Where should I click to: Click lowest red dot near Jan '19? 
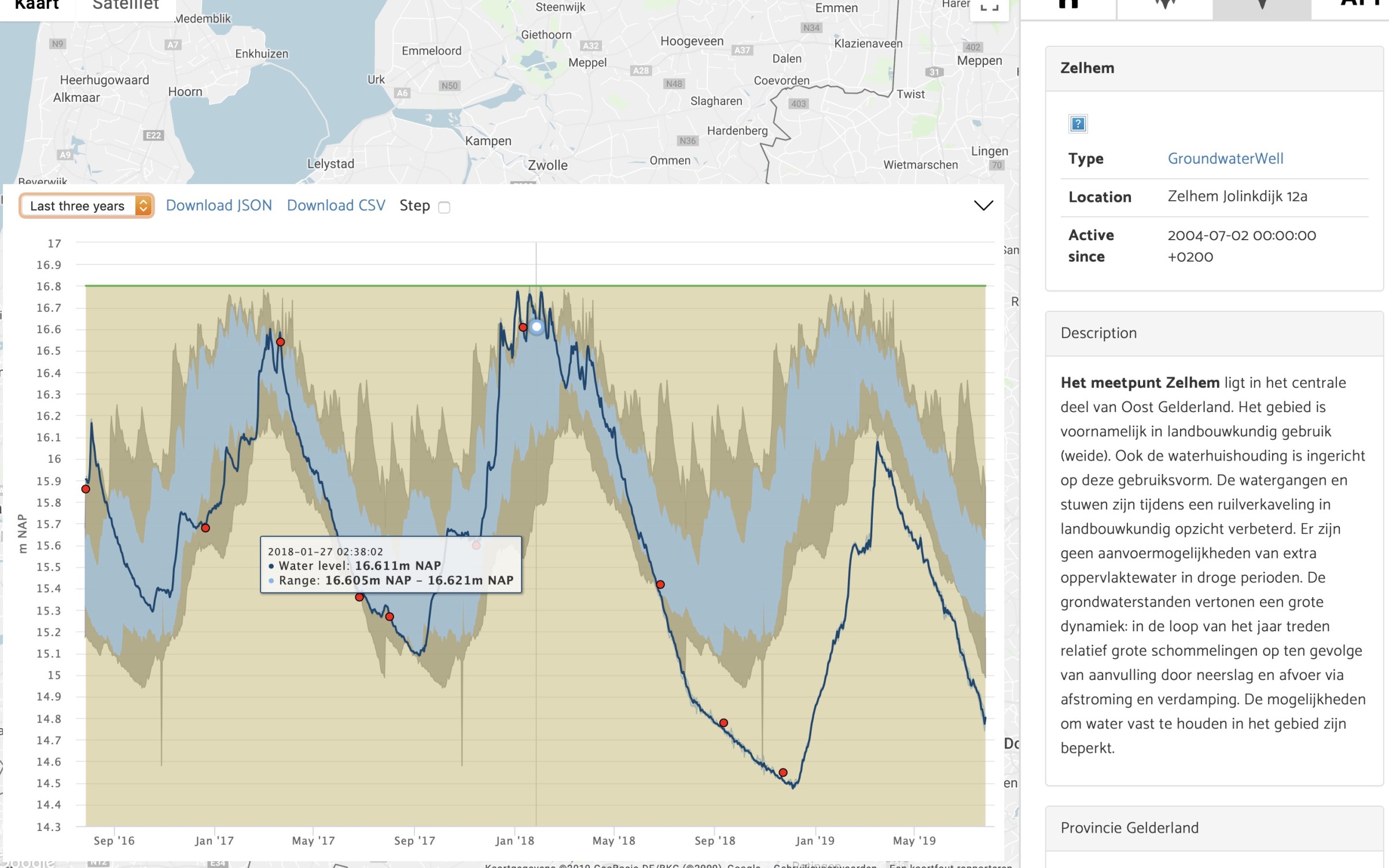click(783, 773)
